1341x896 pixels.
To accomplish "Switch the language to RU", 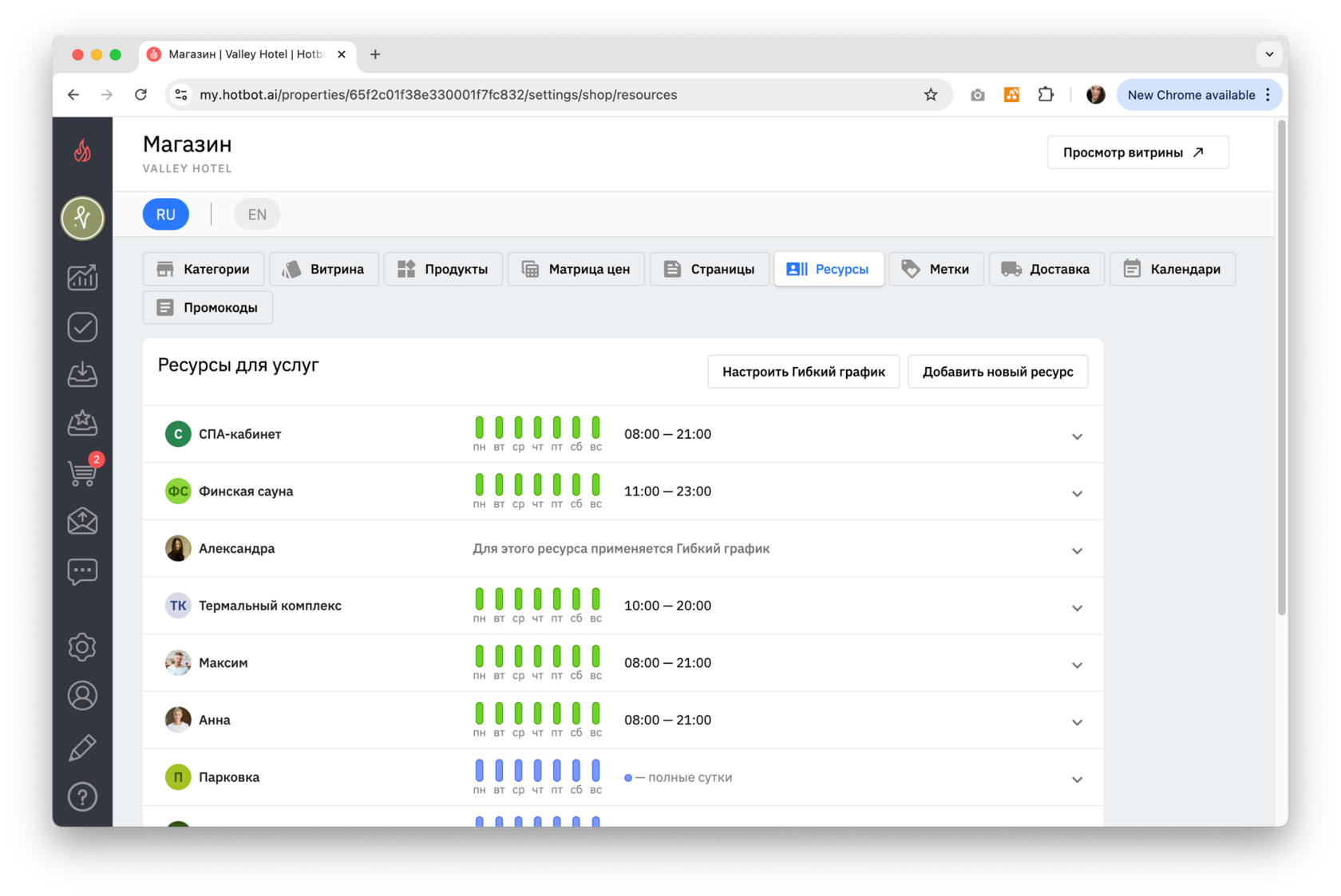I will click(166, 215).
